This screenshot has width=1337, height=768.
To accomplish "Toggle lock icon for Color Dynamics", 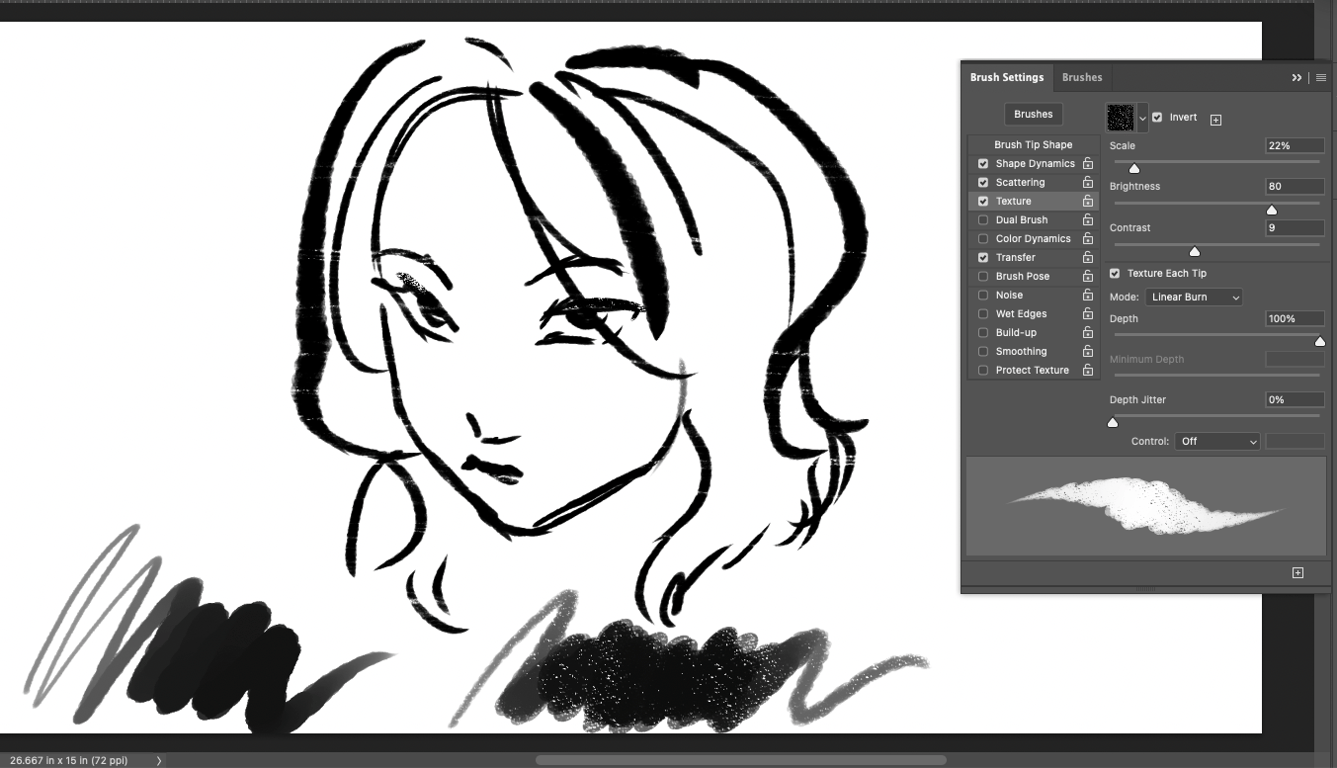I will tap(1087, 238).
